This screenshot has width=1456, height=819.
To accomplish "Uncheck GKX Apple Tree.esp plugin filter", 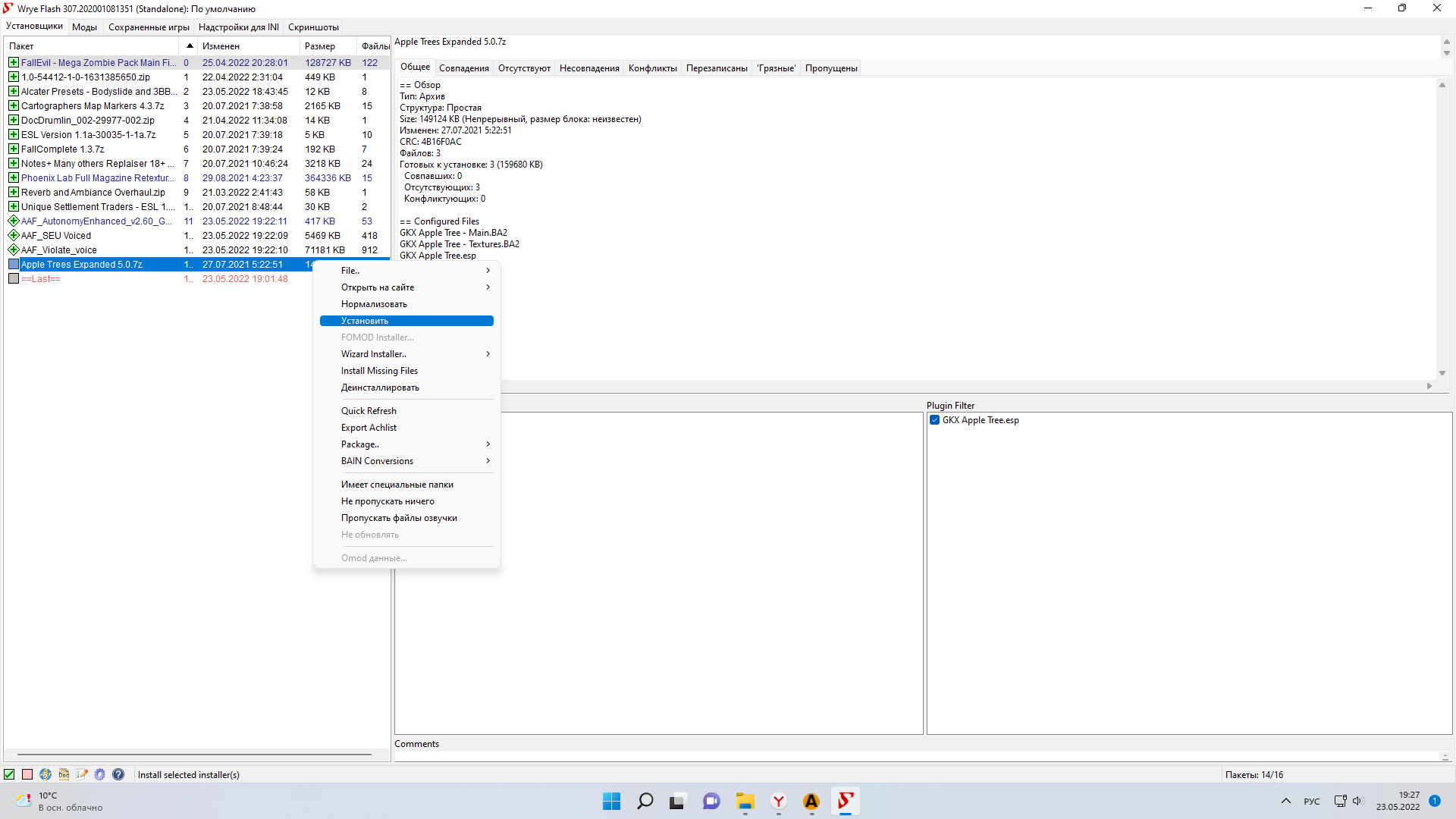I will tap(935, 420).
